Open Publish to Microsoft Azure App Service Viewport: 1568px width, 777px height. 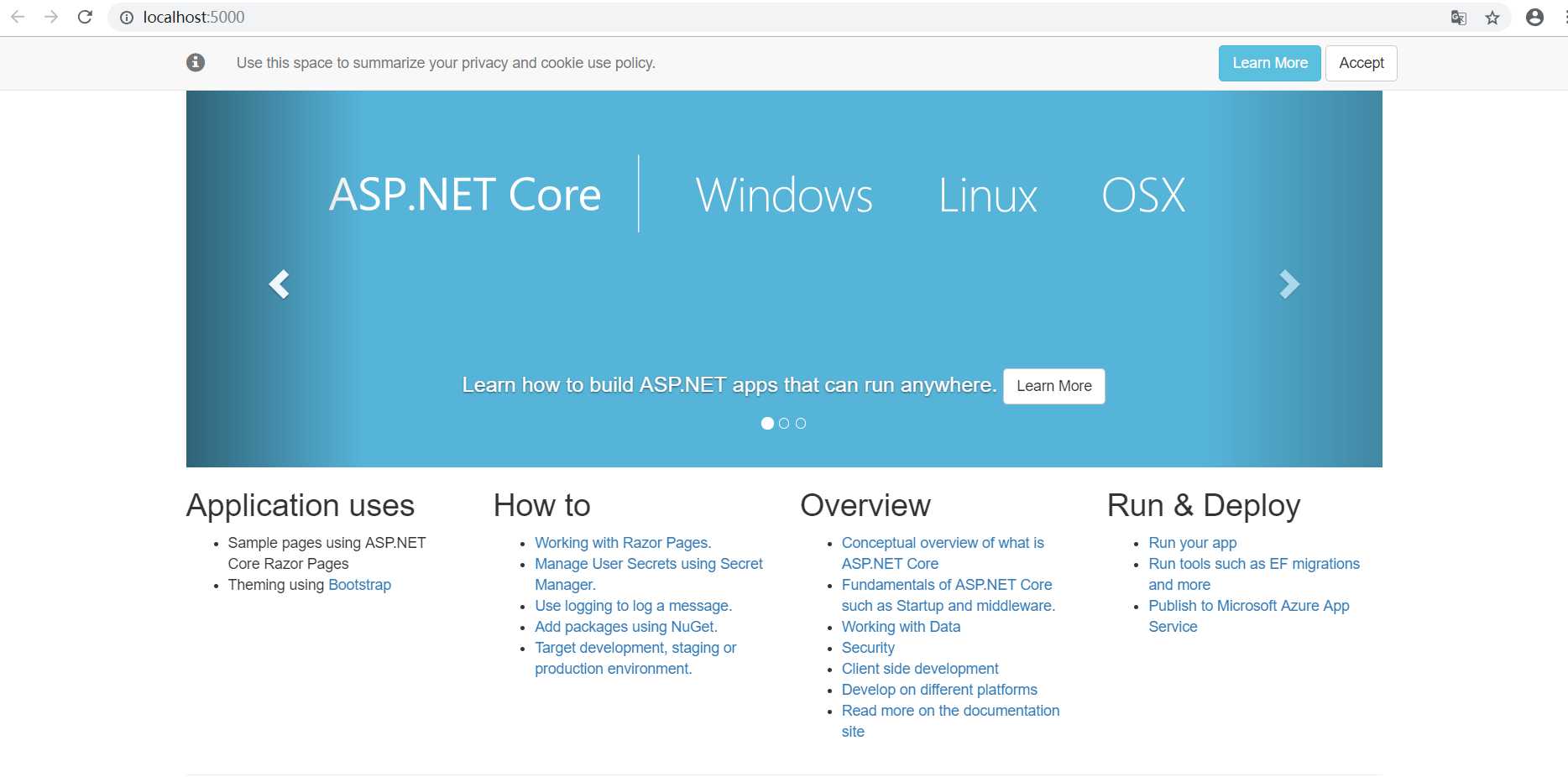[1248, 616]
